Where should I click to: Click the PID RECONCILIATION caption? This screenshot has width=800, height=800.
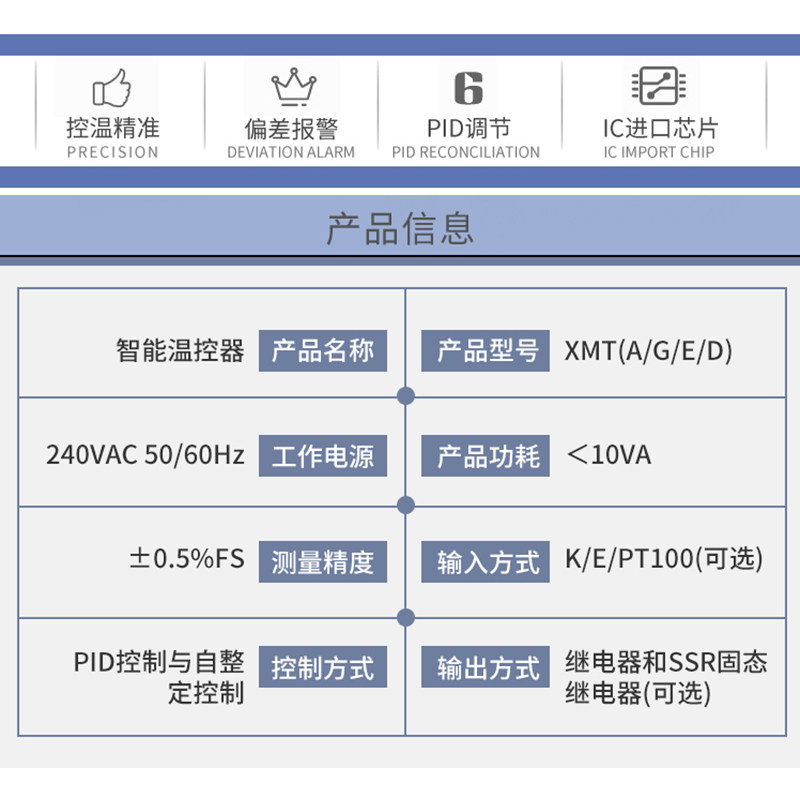tap(466, 152)
